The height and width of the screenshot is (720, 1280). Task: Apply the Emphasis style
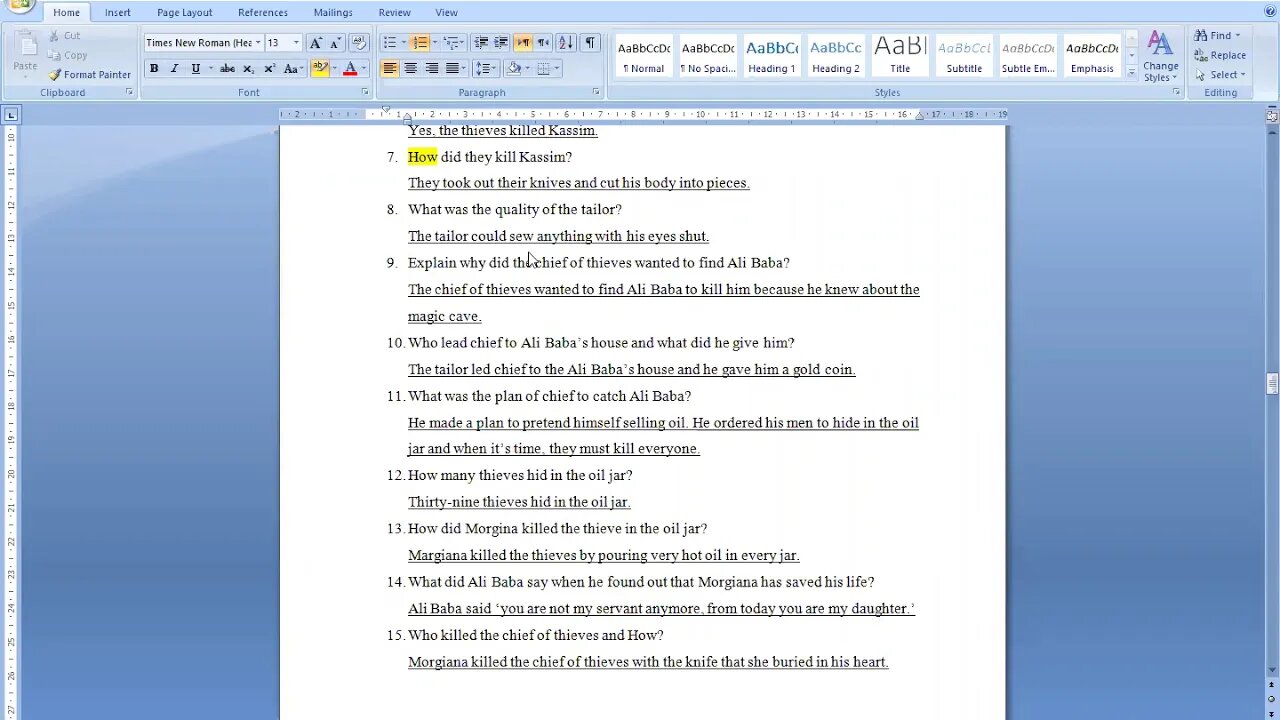(x=1092, y=56)
